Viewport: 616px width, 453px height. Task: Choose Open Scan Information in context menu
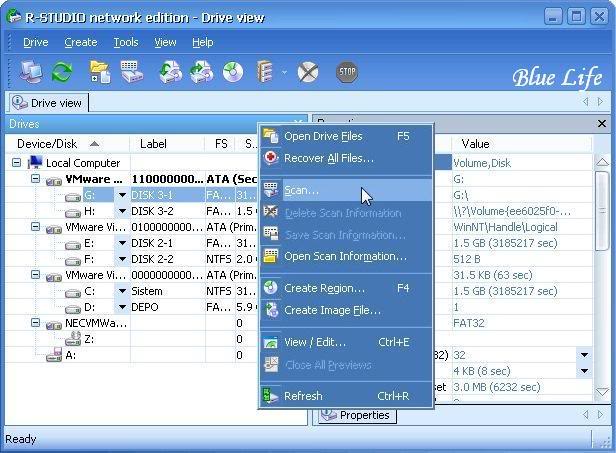pyautogui.click(x=346, y=257)
